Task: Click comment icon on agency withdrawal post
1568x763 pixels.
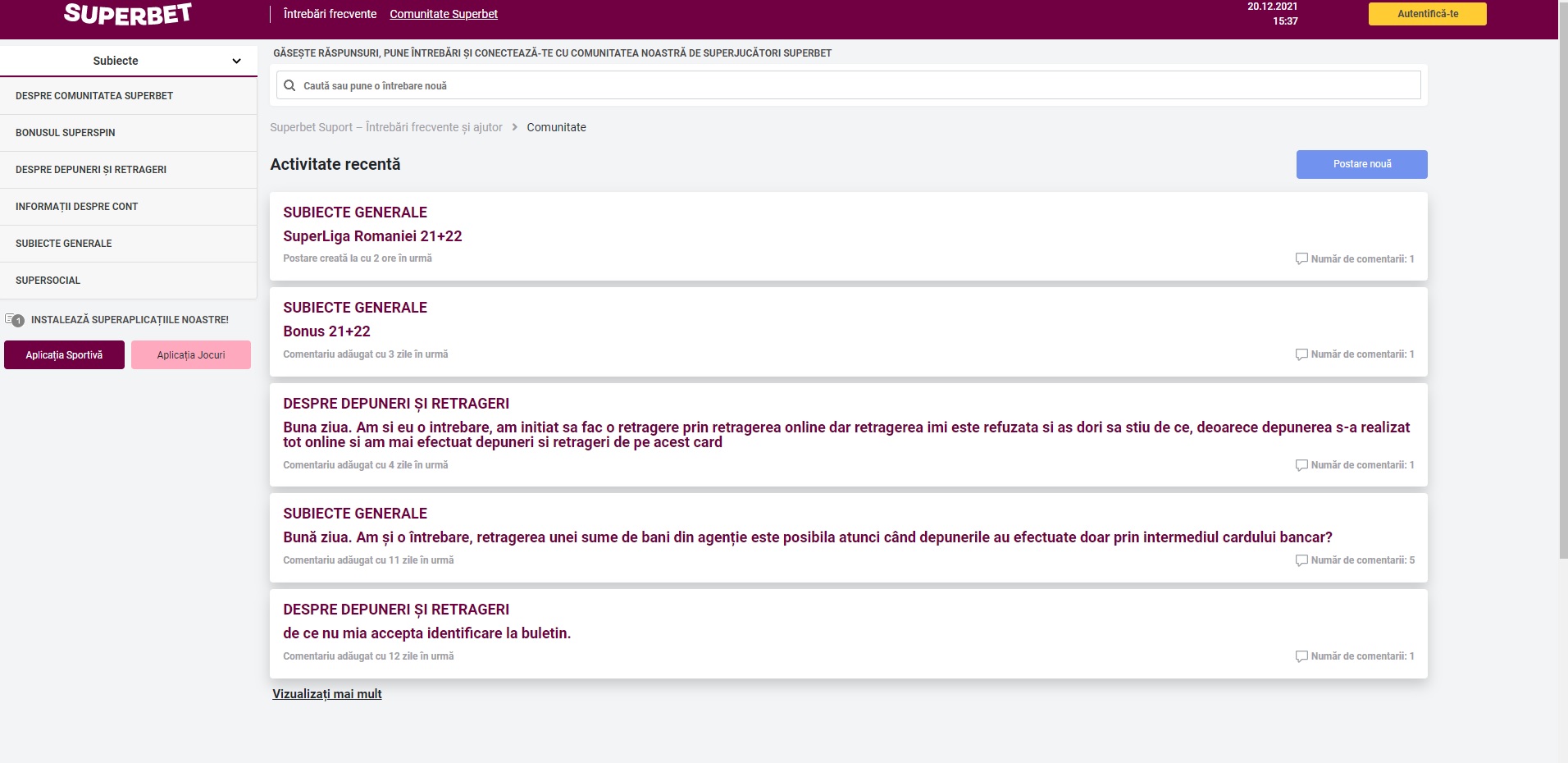Action: pyautogui.click(x=1301, y=560)
